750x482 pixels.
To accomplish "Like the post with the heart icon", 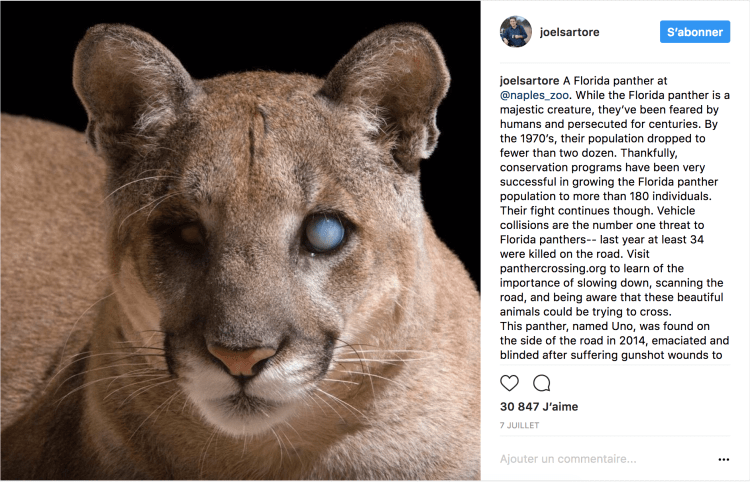I will coord(509,383).
